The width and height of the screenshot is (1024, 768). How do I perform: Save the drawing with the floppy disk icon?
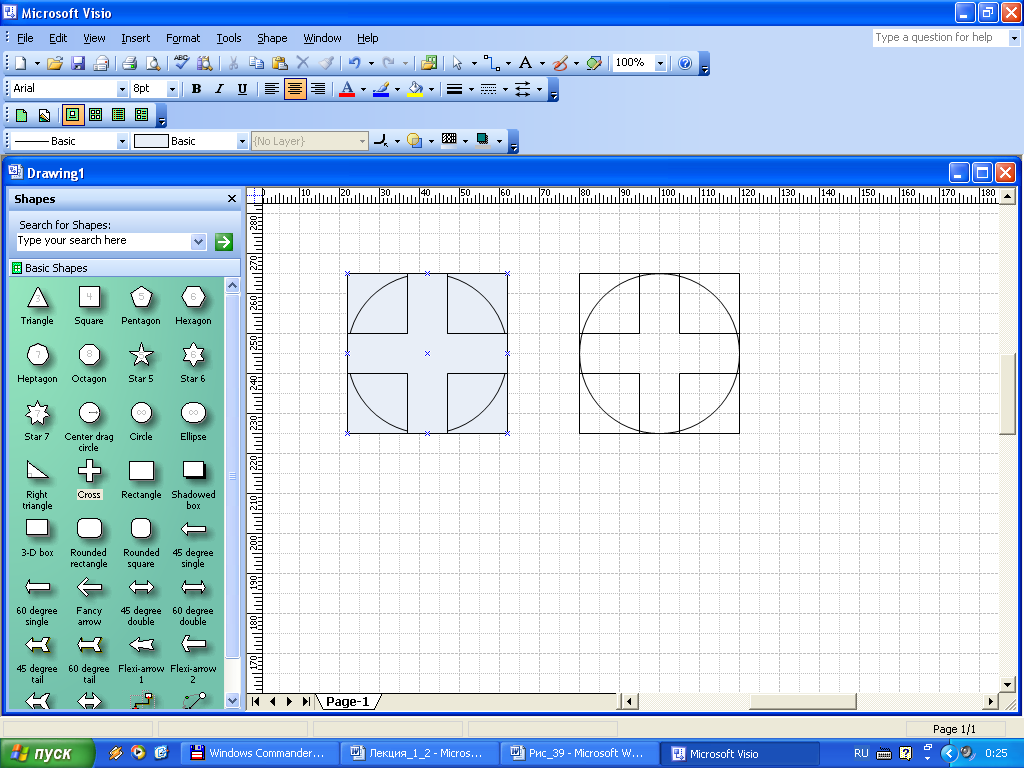[78, 63]
